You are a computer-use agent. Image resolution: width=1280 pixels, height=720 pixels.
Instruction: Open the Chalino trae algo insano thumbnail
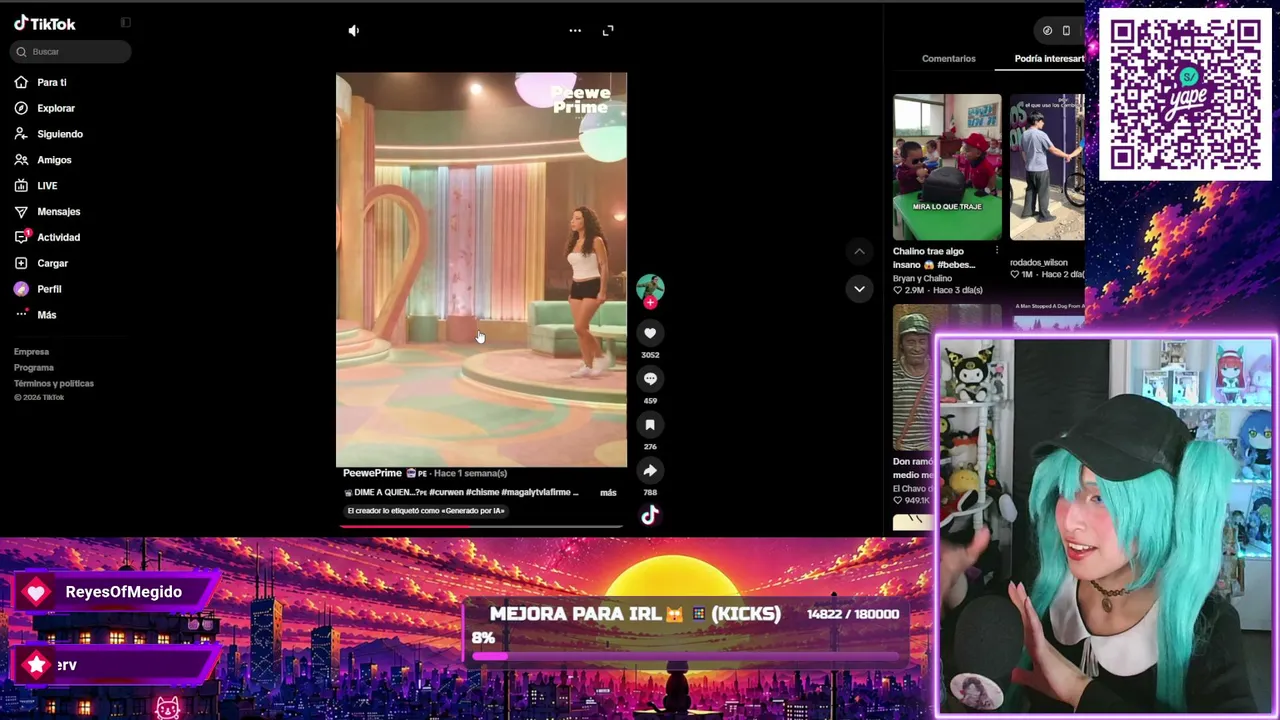(x=947, y=167)
